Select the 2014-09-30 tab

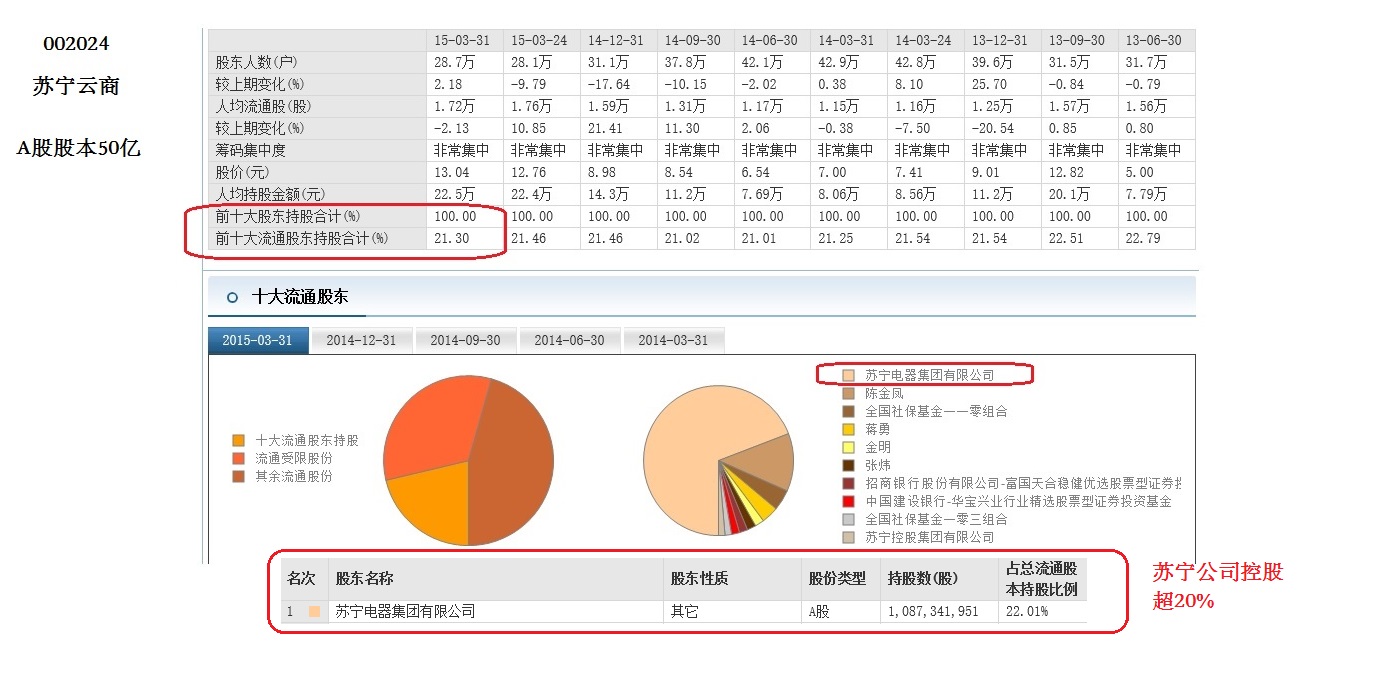465,340
